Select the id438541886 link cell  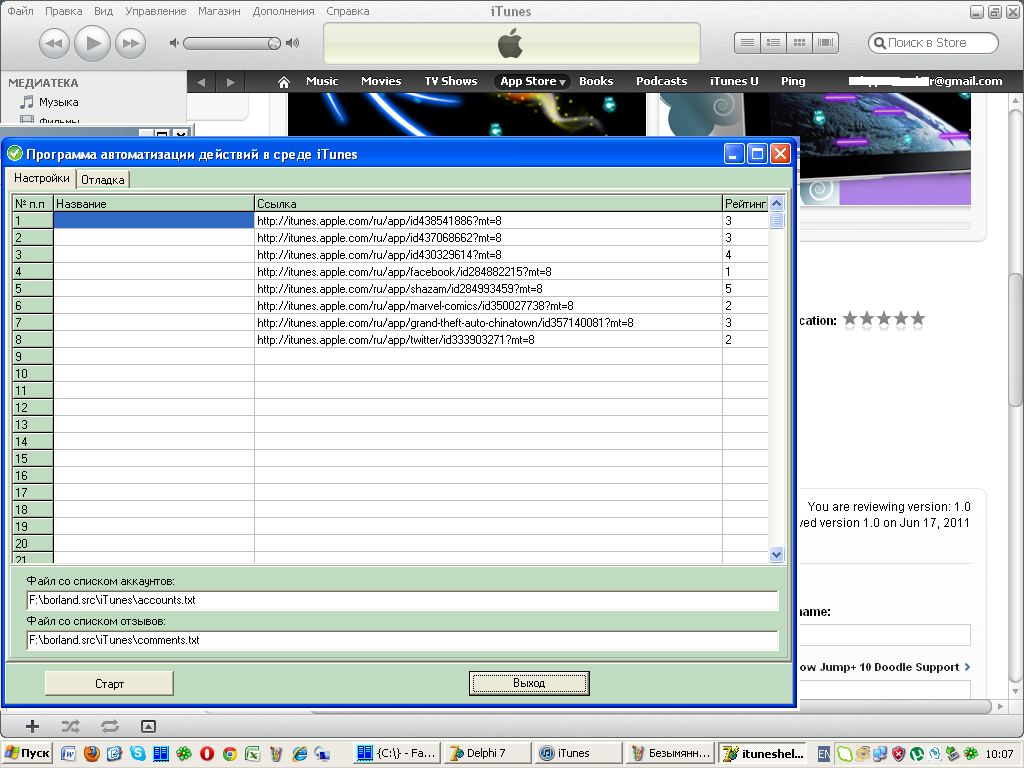click(x=488, y=221)
